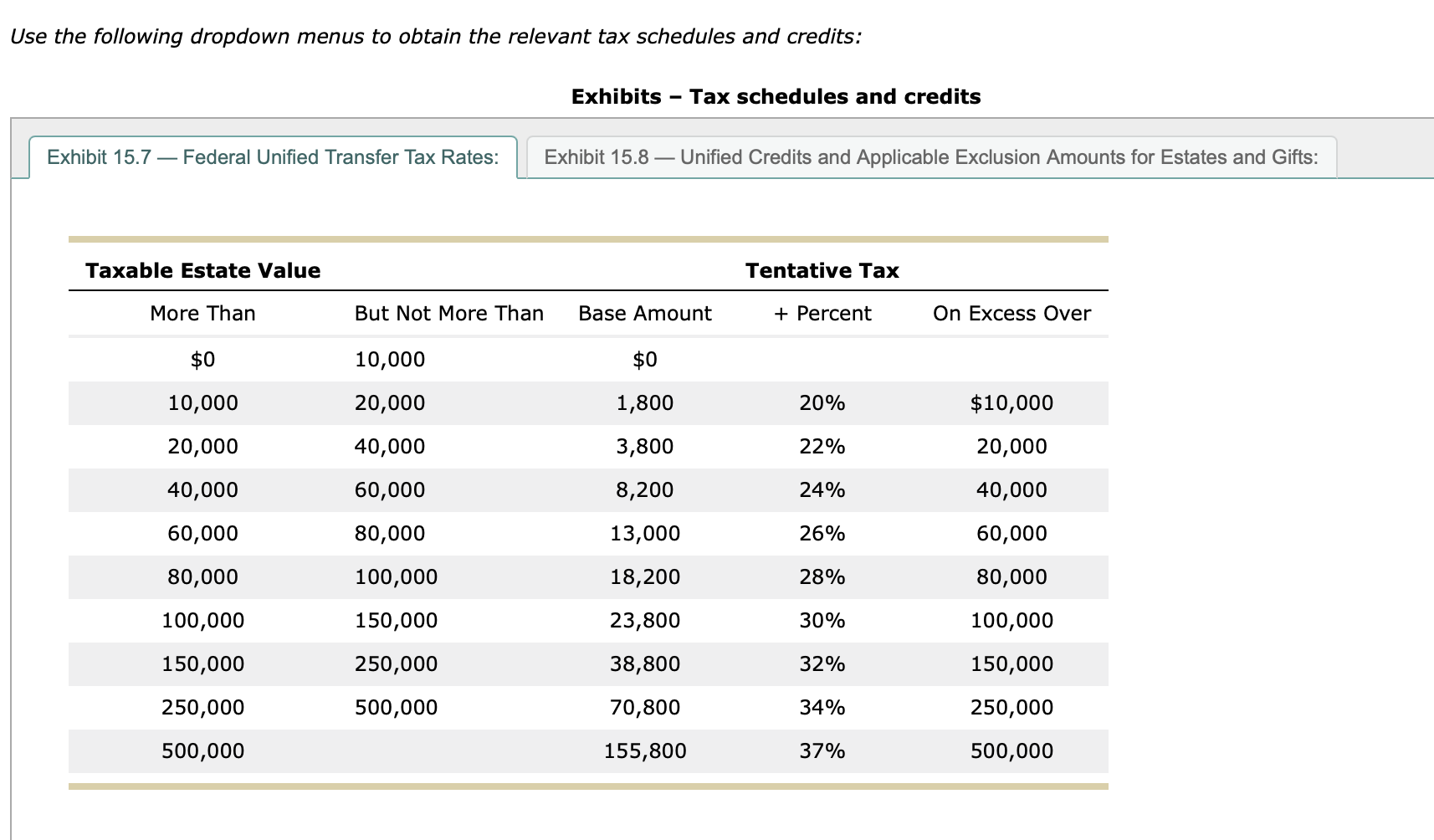The image size is (1434, 840).
Task: Select the 1,800 base amount cell
Action: click(x=644, y=402)
